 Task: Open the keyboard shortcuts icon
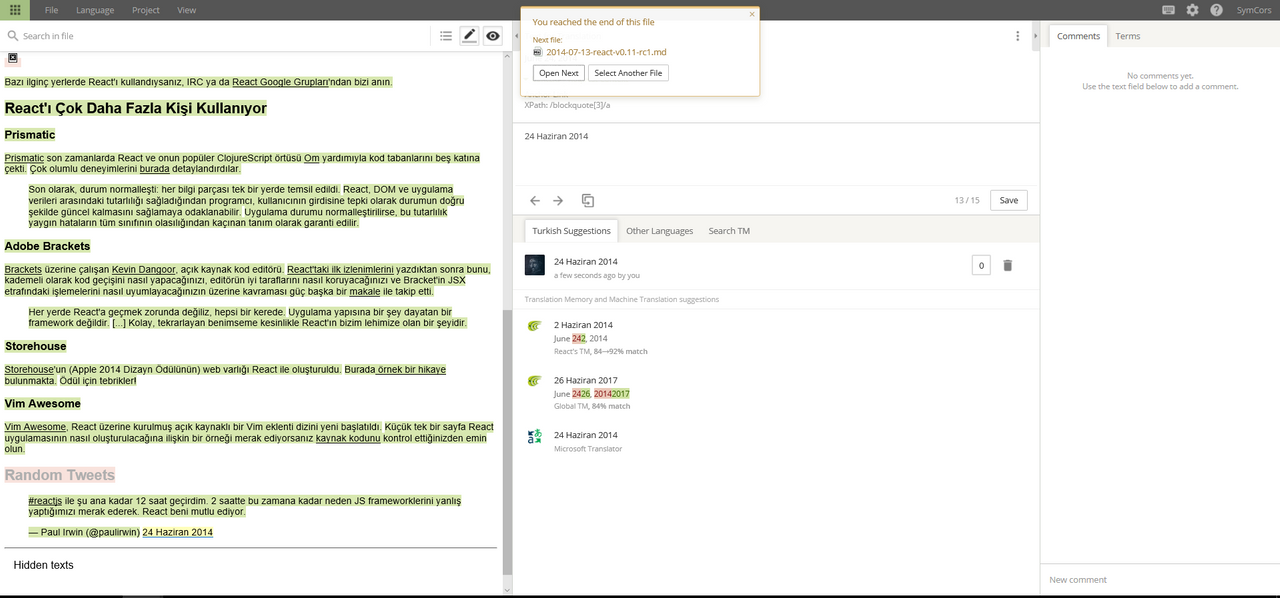(1169, 10)
